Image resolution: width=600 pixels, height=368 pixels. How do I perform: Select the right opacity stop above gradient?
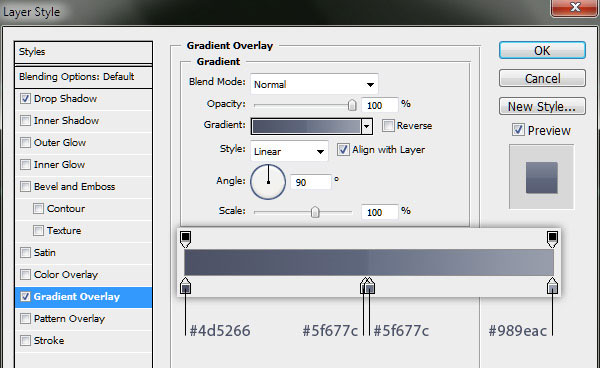coord(552,239)
